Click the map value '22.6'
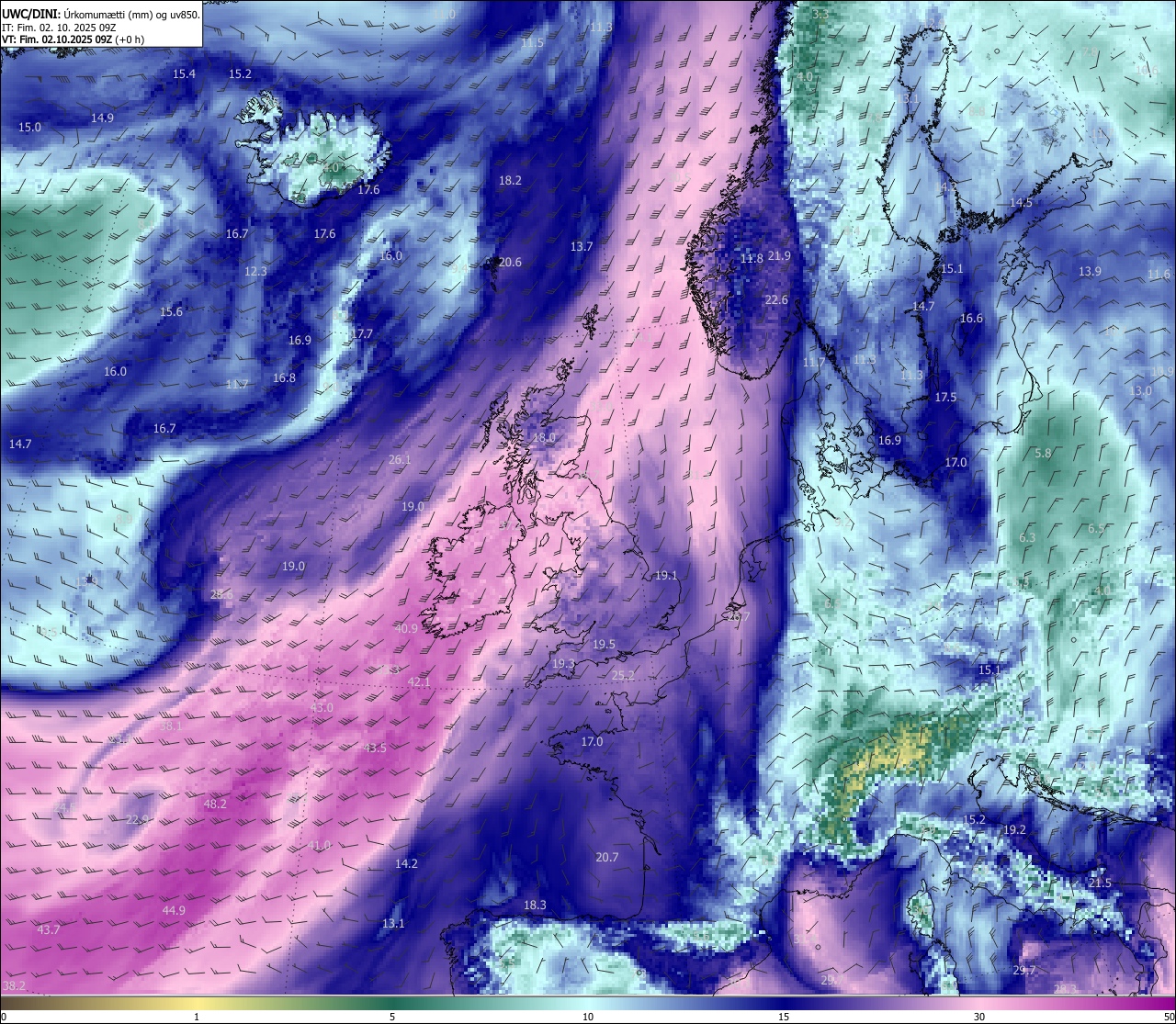The width and height of the screenshot is (1176, 1024). (x=776, y=299)
